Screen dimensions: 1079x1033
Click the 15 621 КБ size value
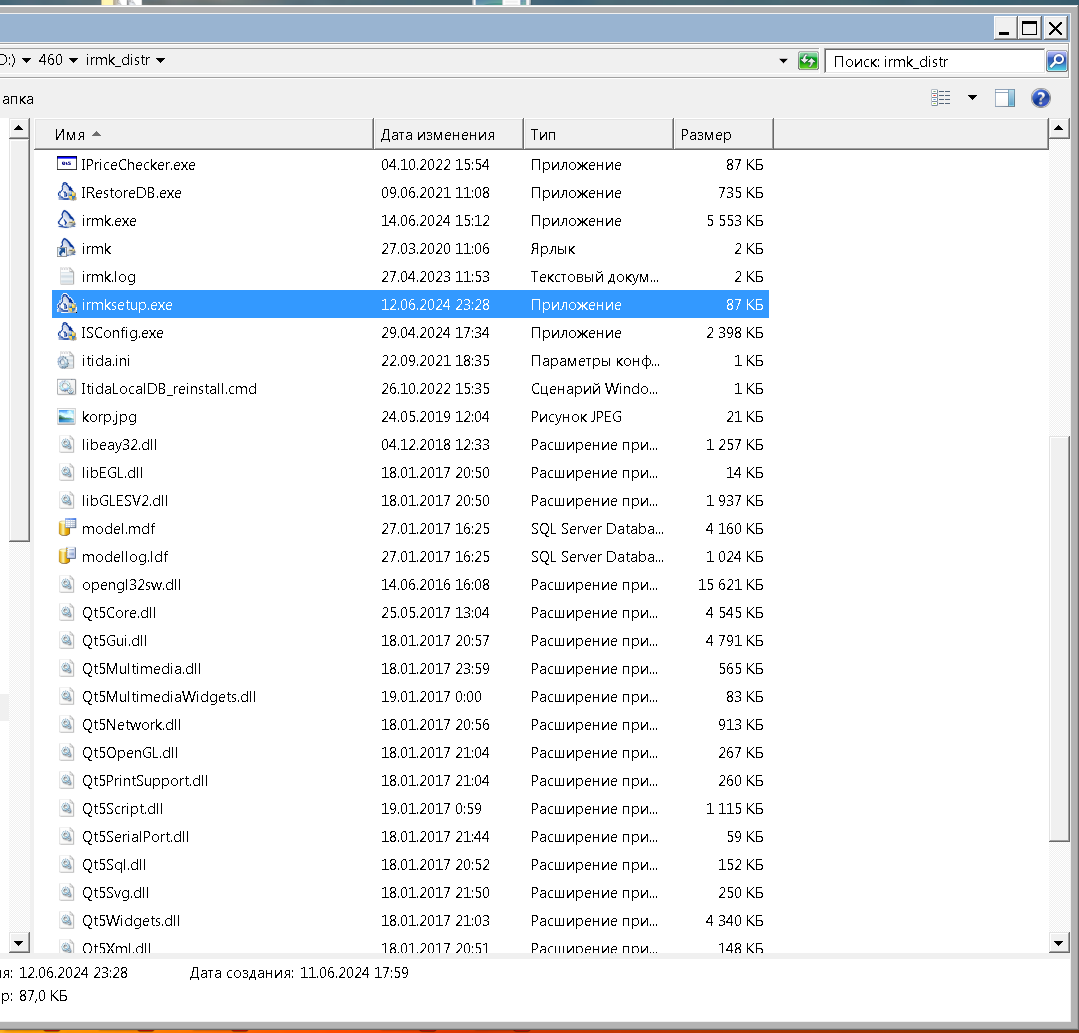pos(730,584)
